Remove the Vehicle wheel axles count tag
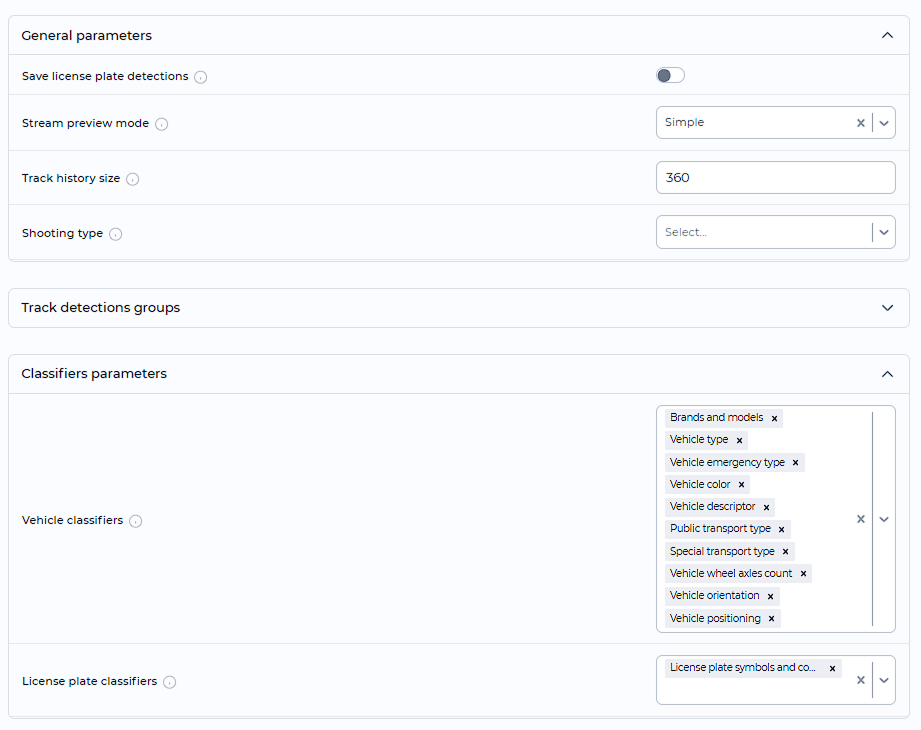The height and width of the screenshot is (730, 921). click(x=805, y=573)
